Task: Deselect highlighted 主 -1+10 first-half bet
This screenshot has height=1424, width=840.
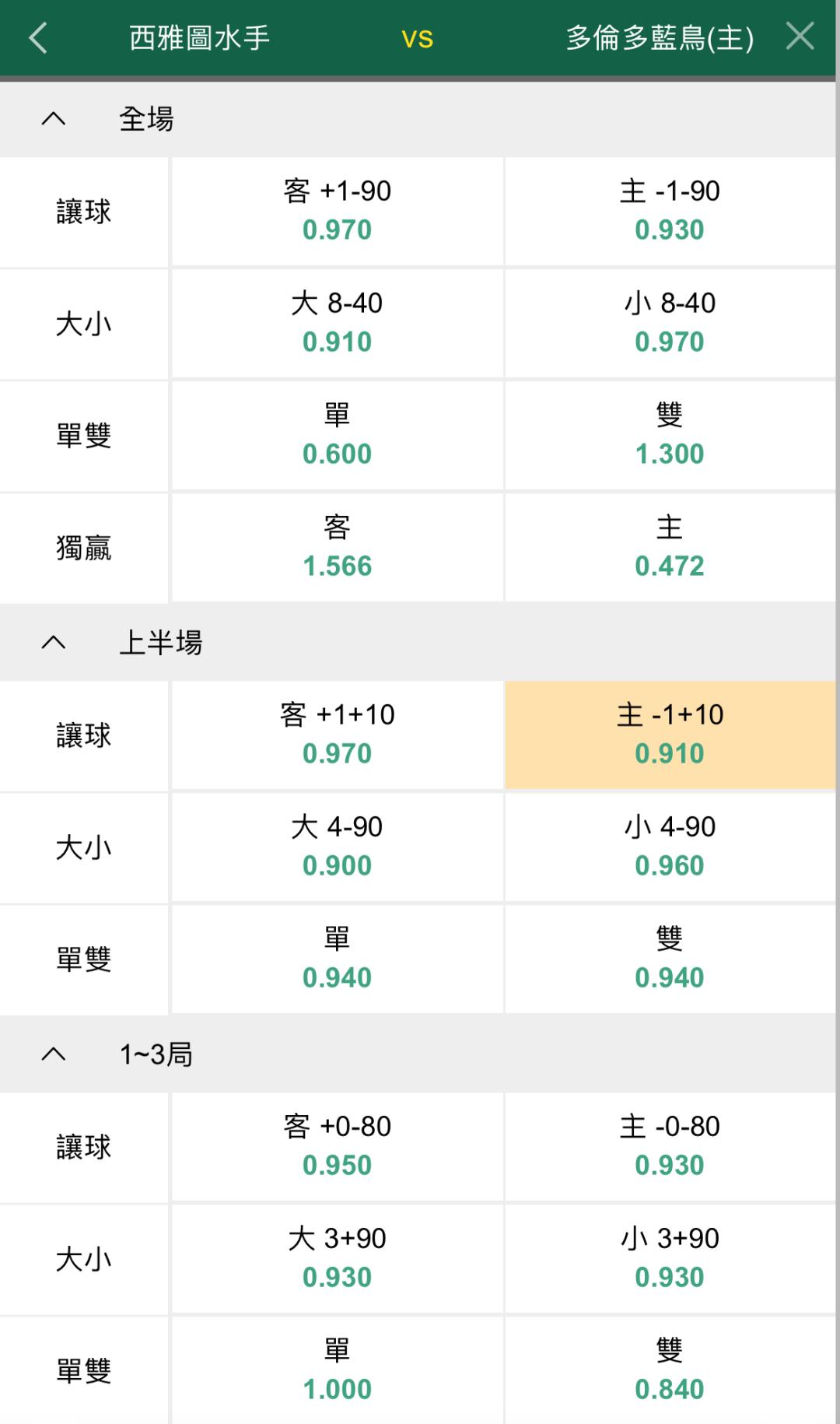Action: click(x=670, y=735)
